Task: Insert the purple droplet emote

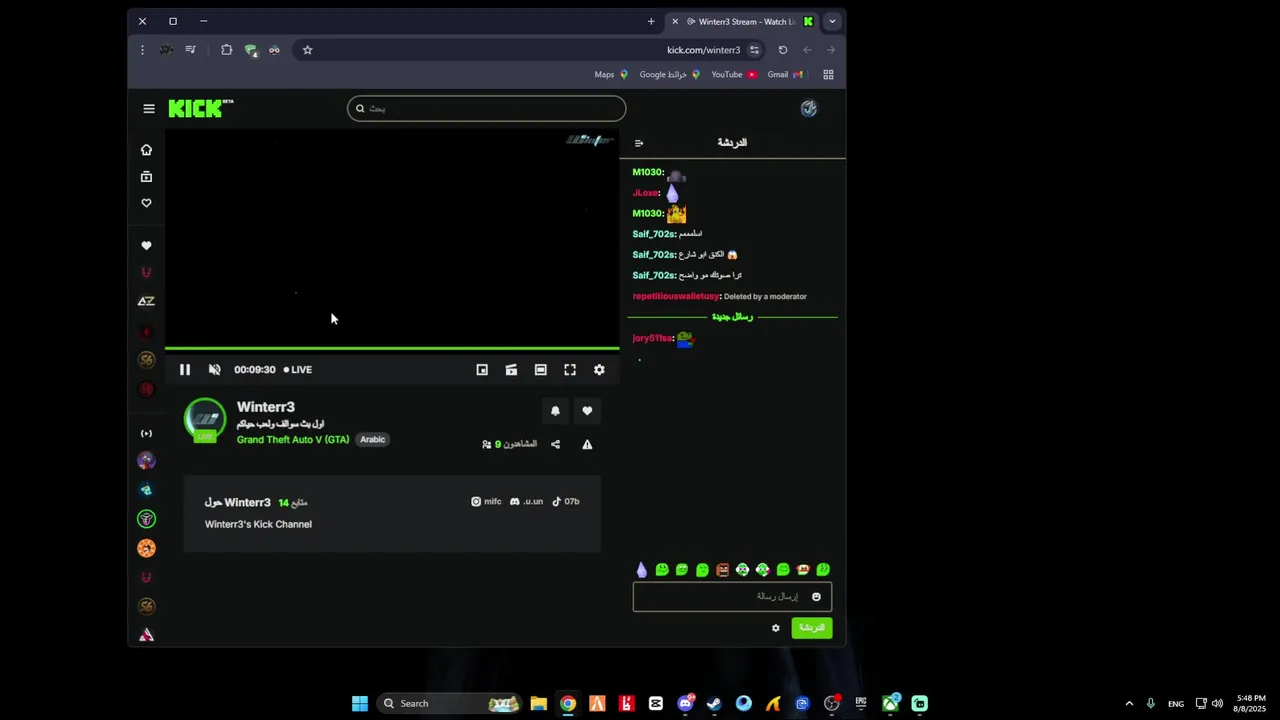Action: [x=642, y=570]
